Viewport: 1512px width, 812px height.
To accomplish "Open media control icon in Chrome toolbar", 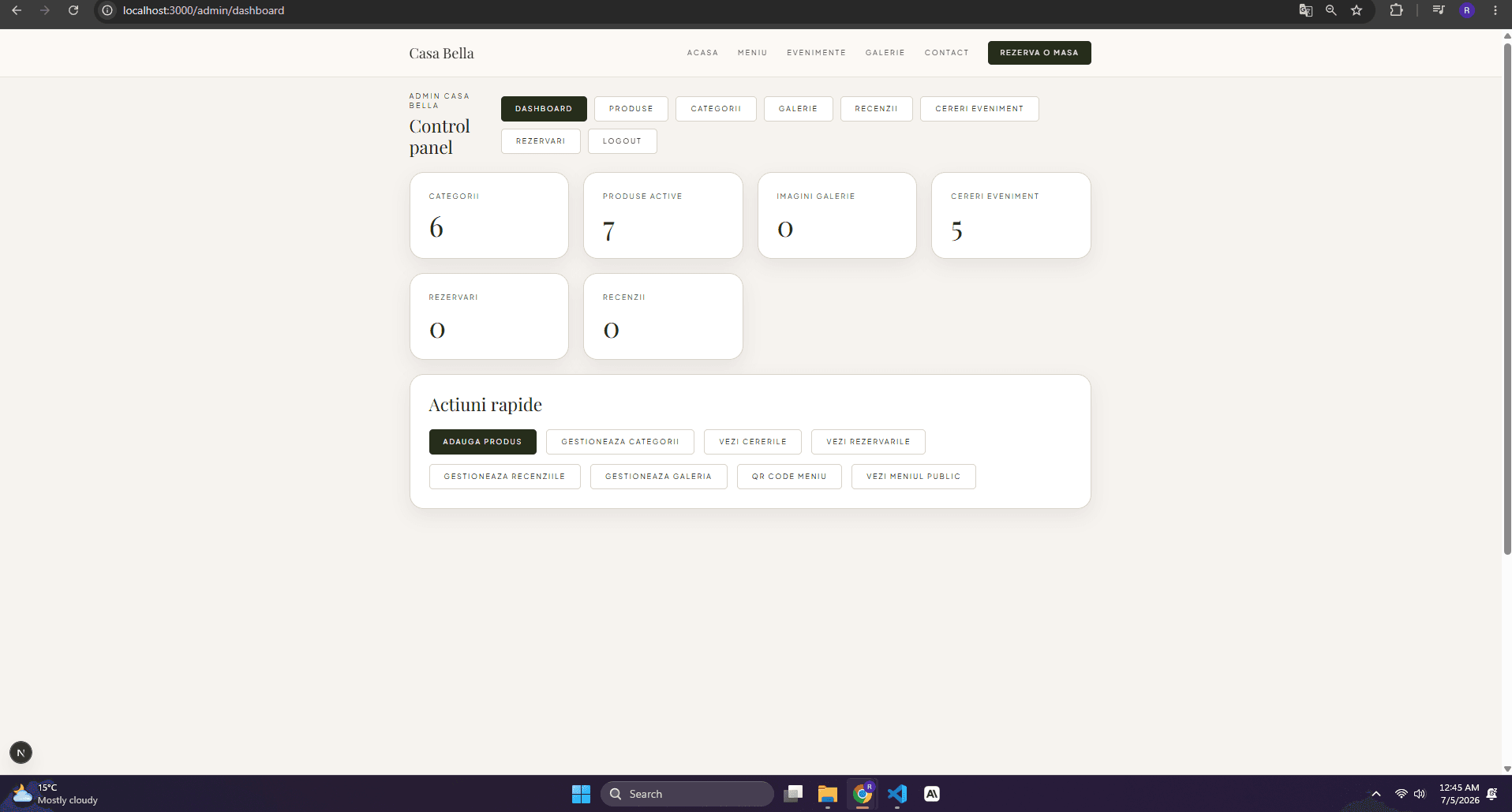I will click(x=1439, y=10).
